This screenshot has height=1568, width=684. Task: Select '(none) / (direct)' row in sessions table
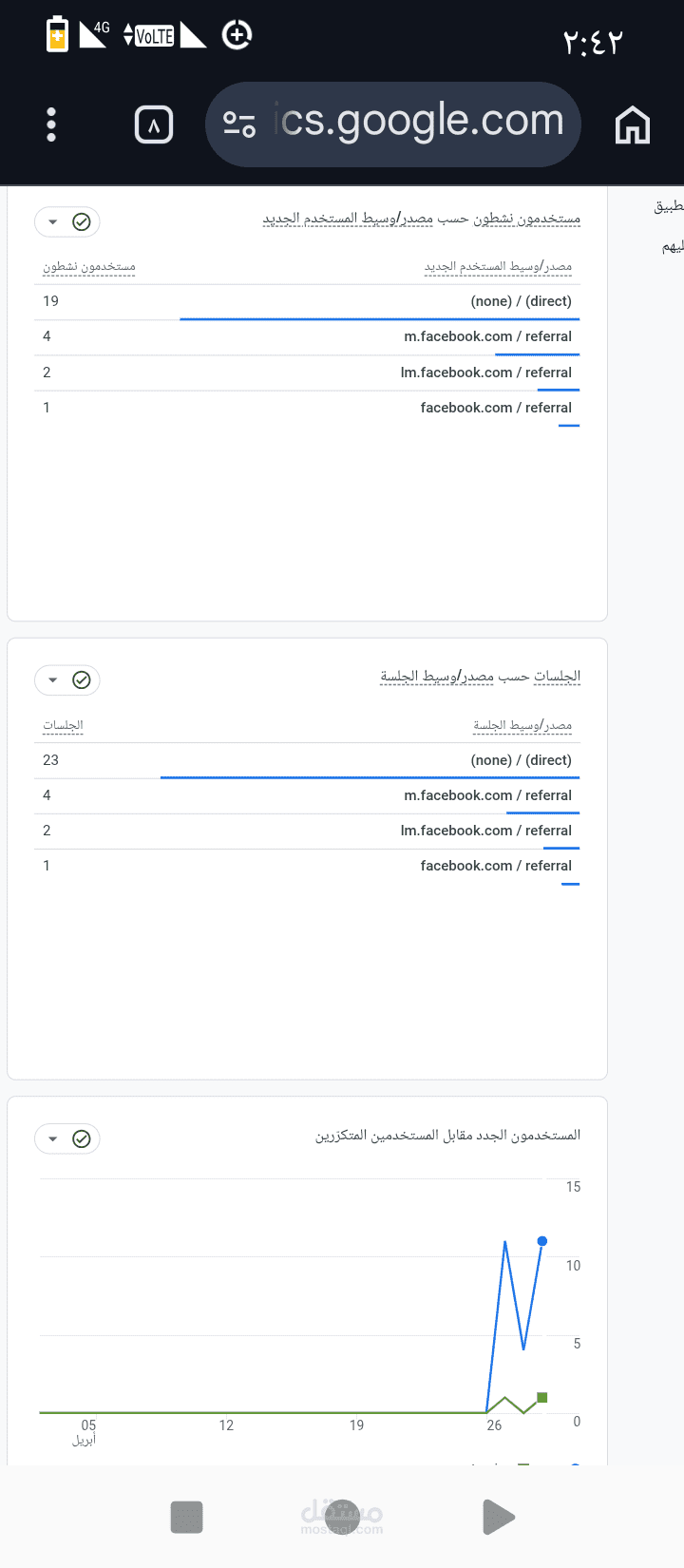pyautogui.click(x=307, y=760)
